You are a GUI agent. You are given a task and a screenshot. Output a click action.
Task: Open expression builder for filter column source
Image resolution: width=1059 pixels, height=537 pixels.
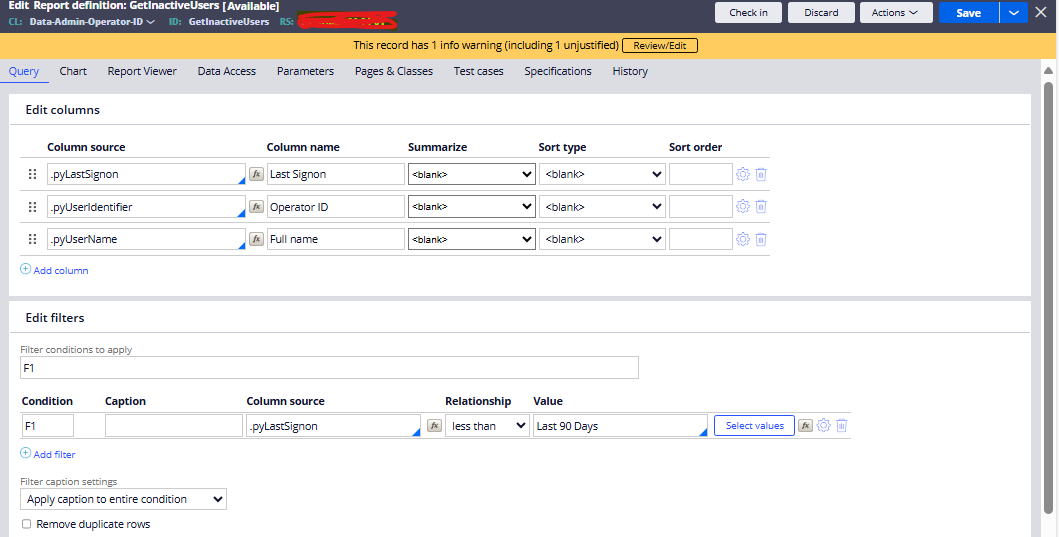(435, 426)
